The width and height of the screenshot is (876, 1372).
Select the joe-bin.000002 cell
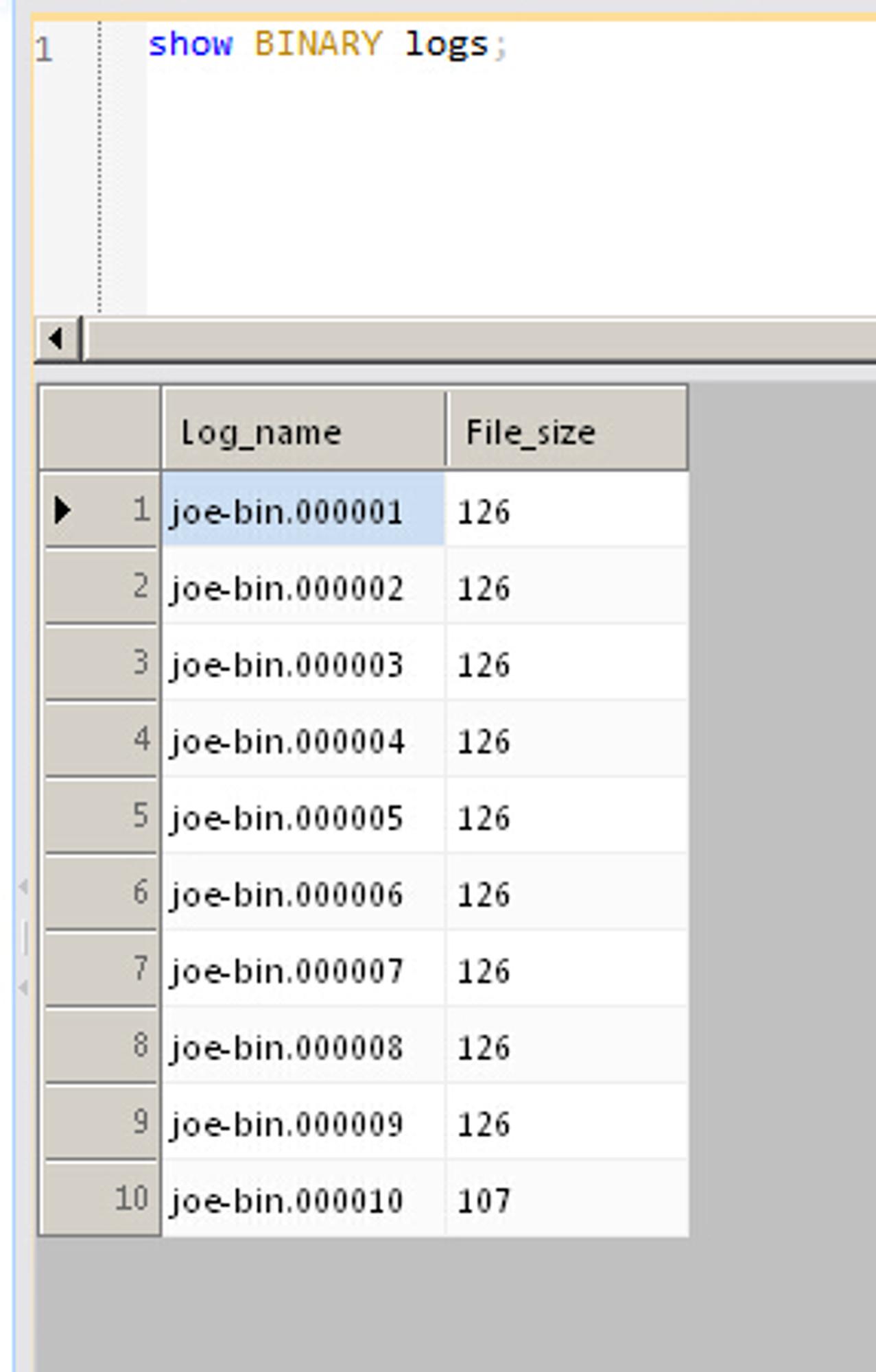click(303, 587)
